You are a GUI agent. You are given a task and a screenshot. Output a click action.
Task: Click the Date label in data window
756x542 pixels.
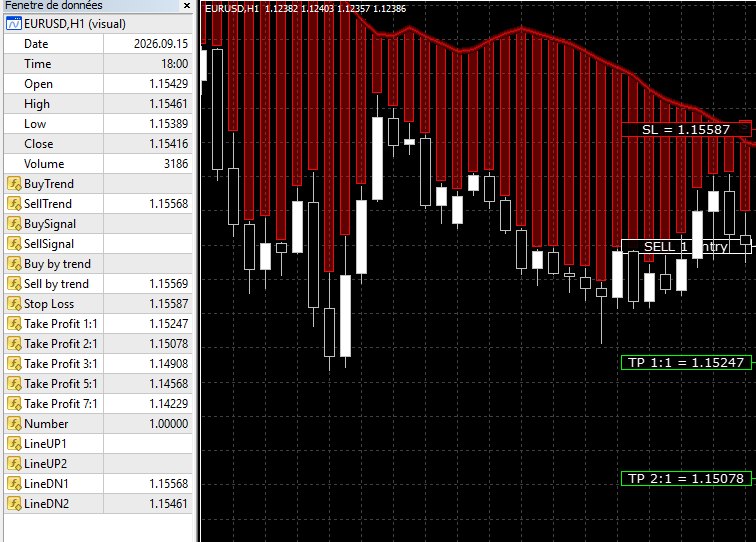point(36,44)
